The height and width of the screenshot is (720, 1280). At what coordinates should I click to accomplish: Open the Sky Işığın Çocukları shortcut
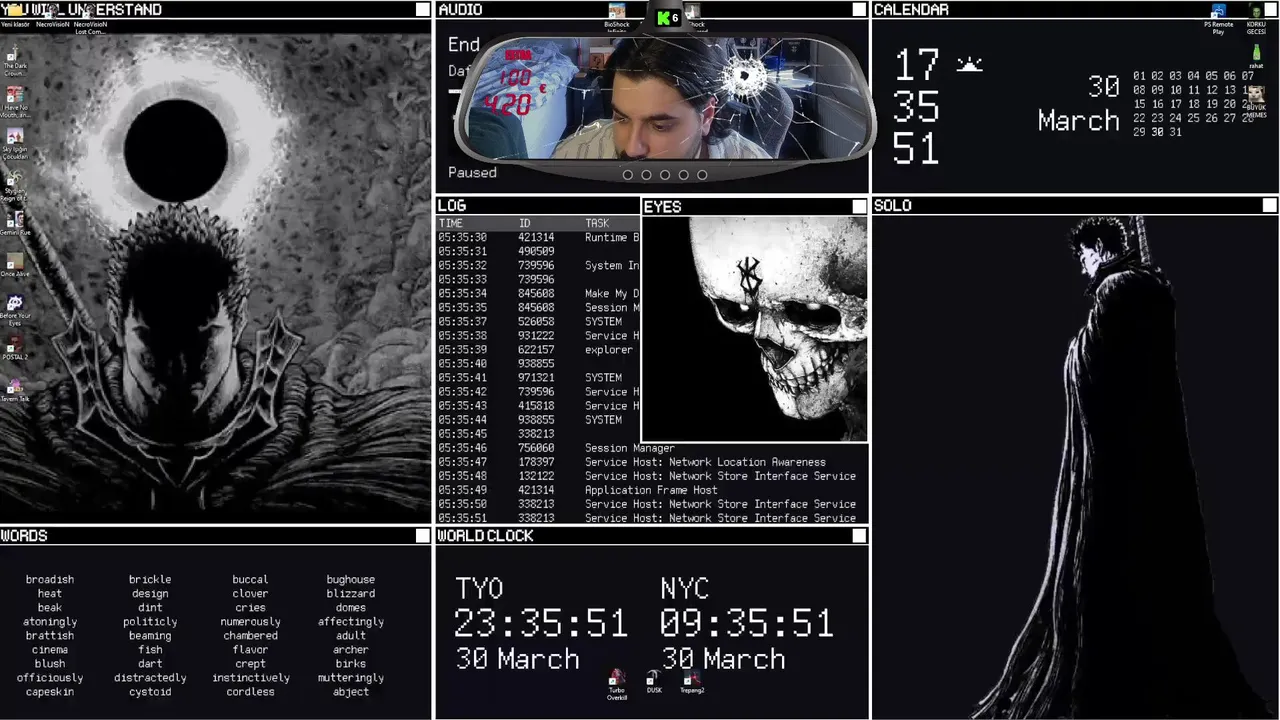[x=14, y=144]
